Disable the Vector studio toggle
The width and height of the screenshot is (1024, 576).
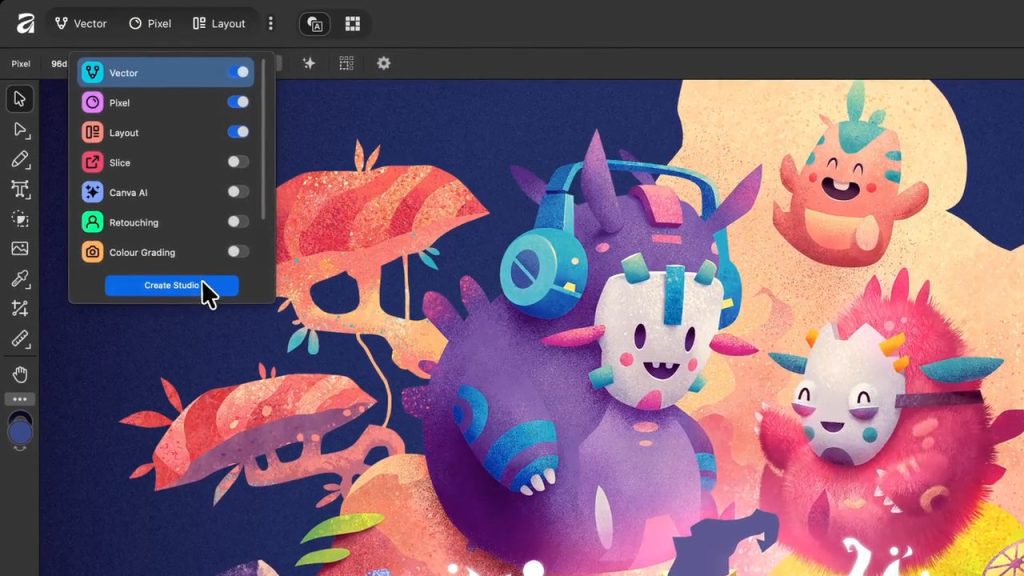(238, 72)
